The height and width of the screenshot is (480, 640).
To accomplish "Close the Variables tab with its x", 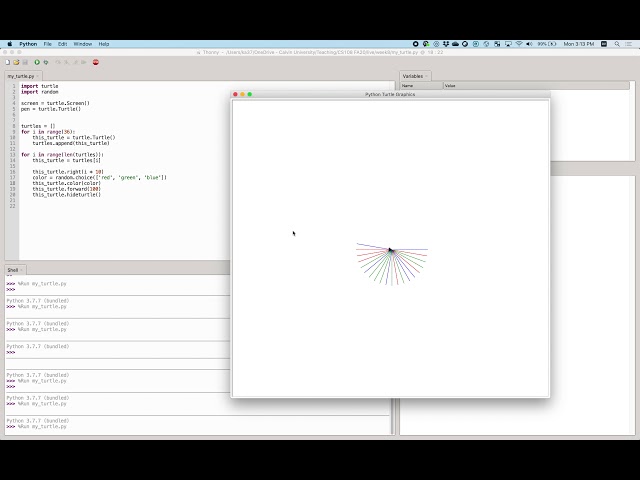I will pos(426,76).
